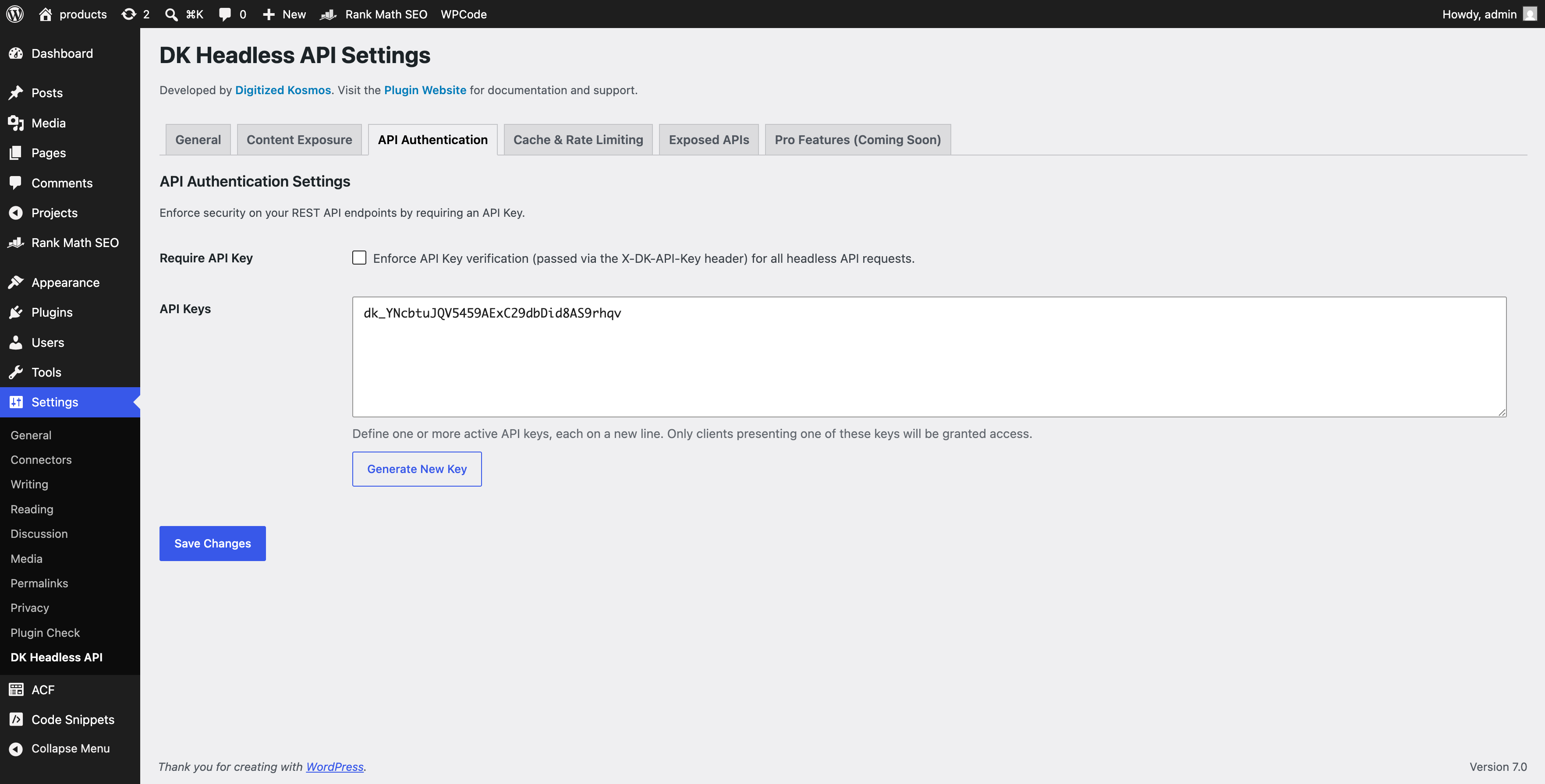Click the Code Snippets sidebar icon
1545x784 pixels.
pos(16,719)
